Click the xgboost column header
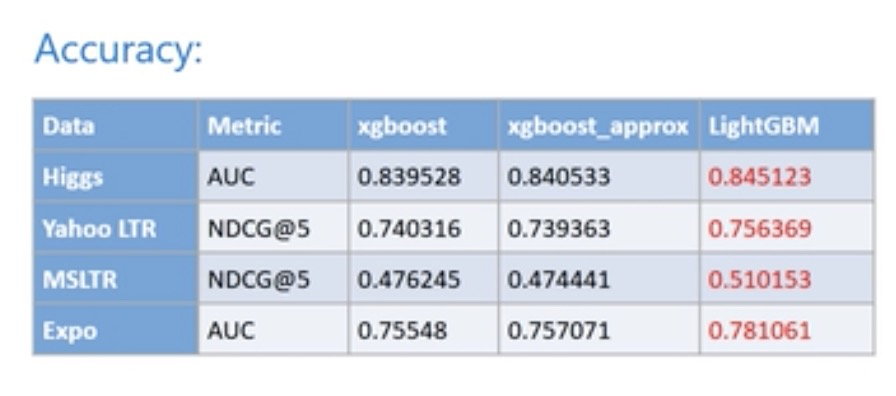This screenshot has width=896, height=396. click(402, 126)
